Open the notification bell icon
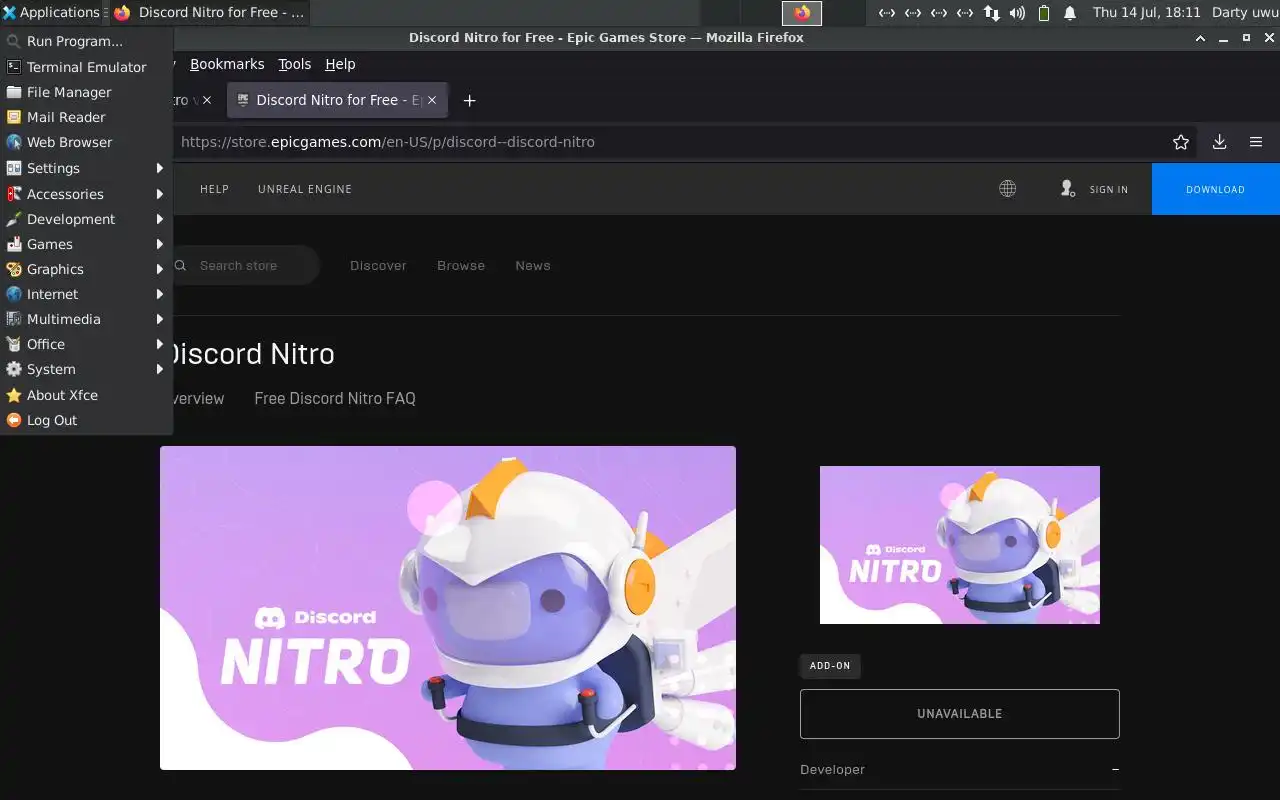The height and width of the screenshot is (800, 1280). [x=1070, y=13]
